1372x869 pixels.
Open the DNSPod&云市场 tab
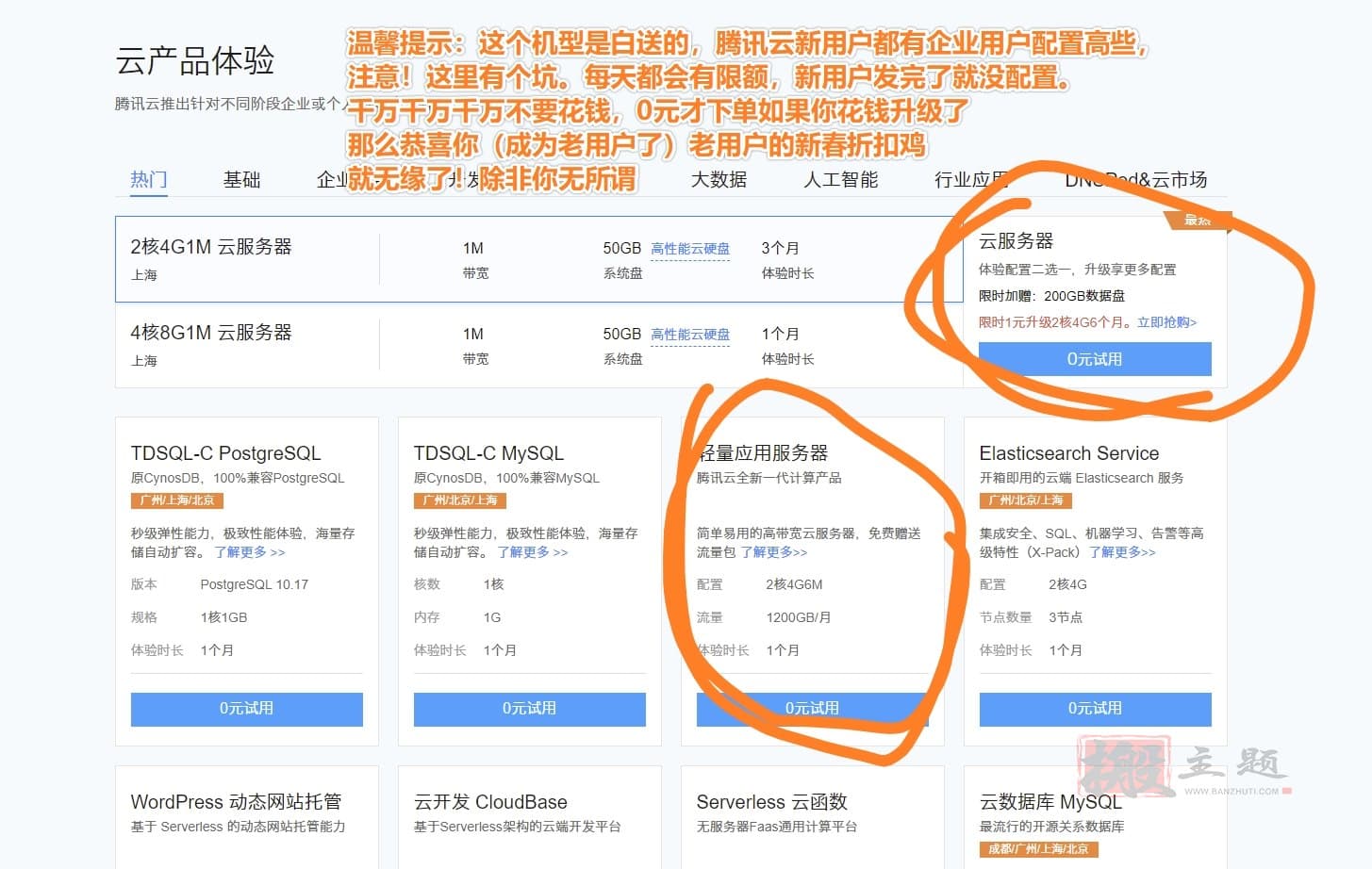coord(1135,179)
